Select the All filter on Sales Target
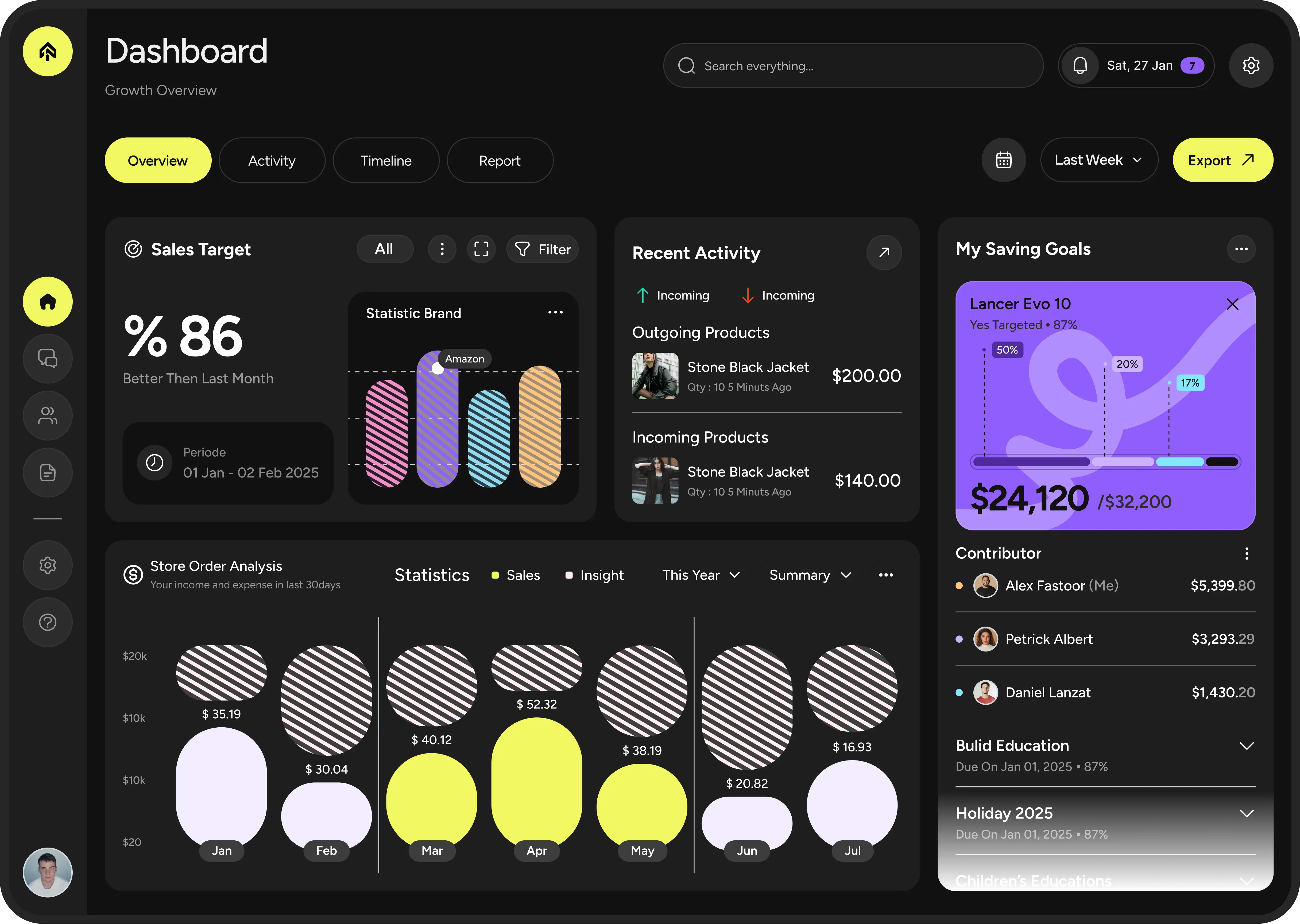Screen dimensions: 1300x924 point(385,249)
